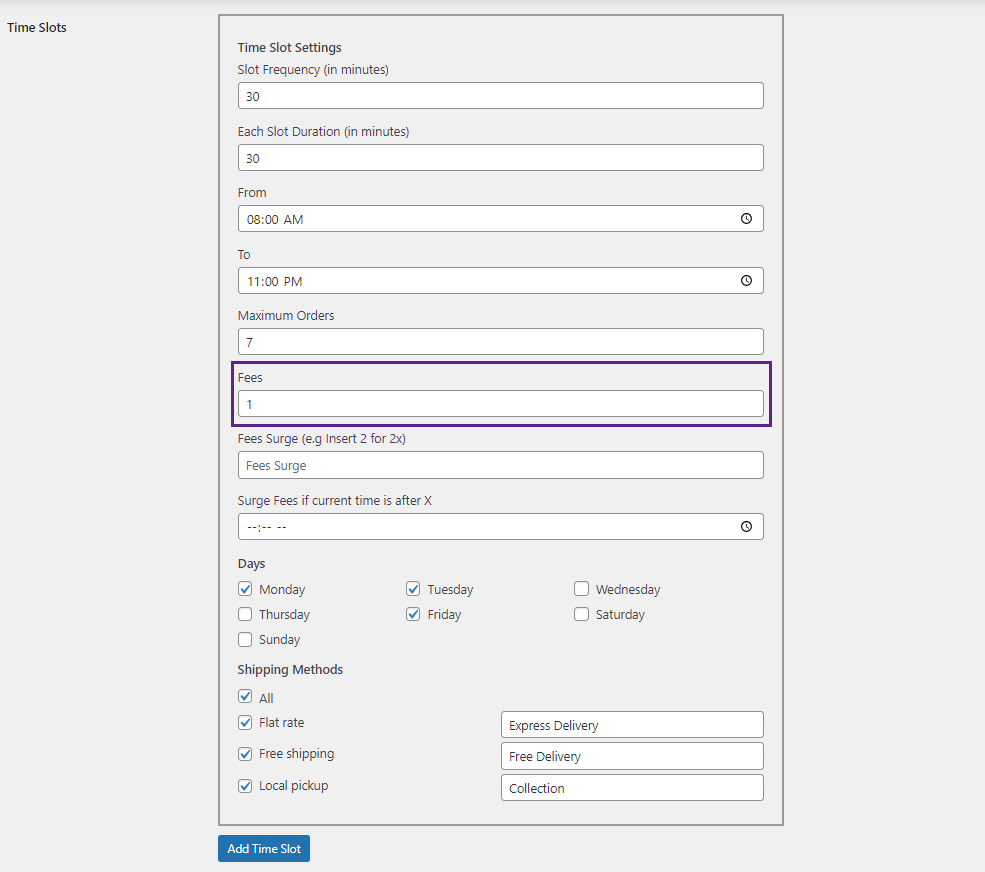
Task: Toggle the All shipping methods checkbox
Action: click(245, 697)
